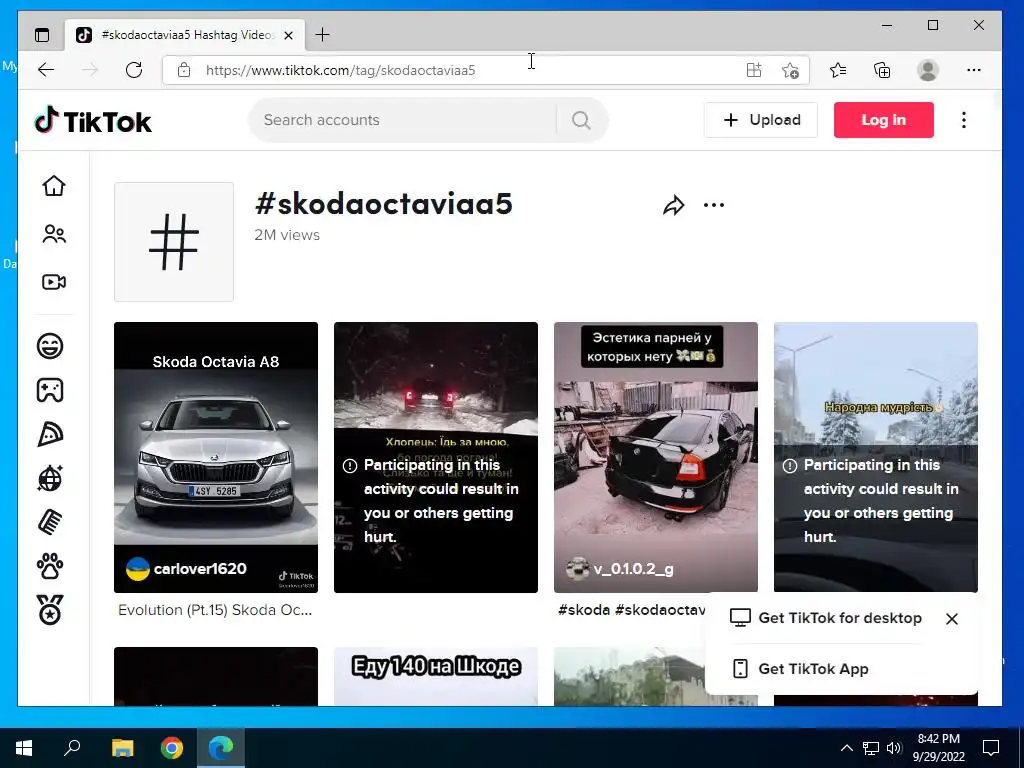The image size is (1024, 768).
Task: Open TikTok header vertical three-dot menu
Action: pyautogui.click(x=964, y=120)
